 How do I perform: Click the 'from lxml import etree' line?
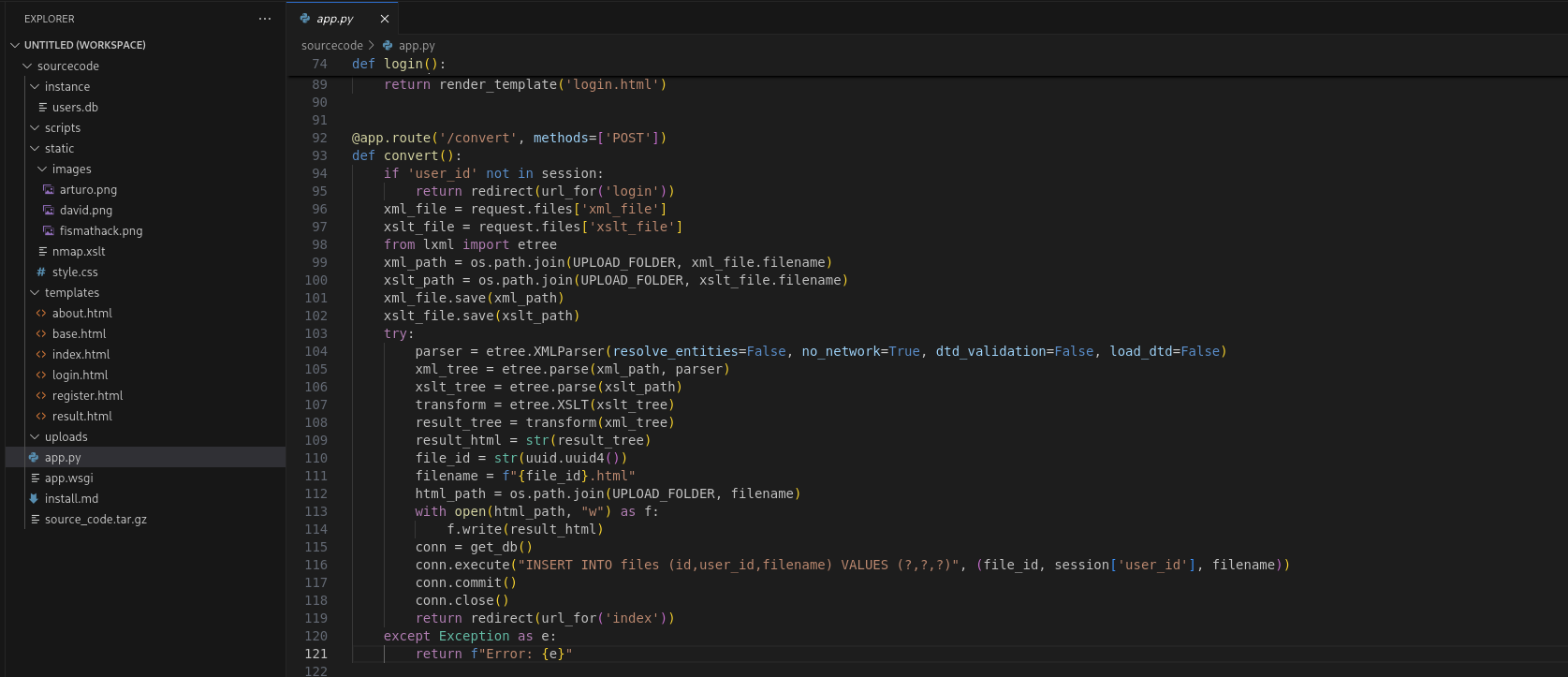click(x=470, y=244)
